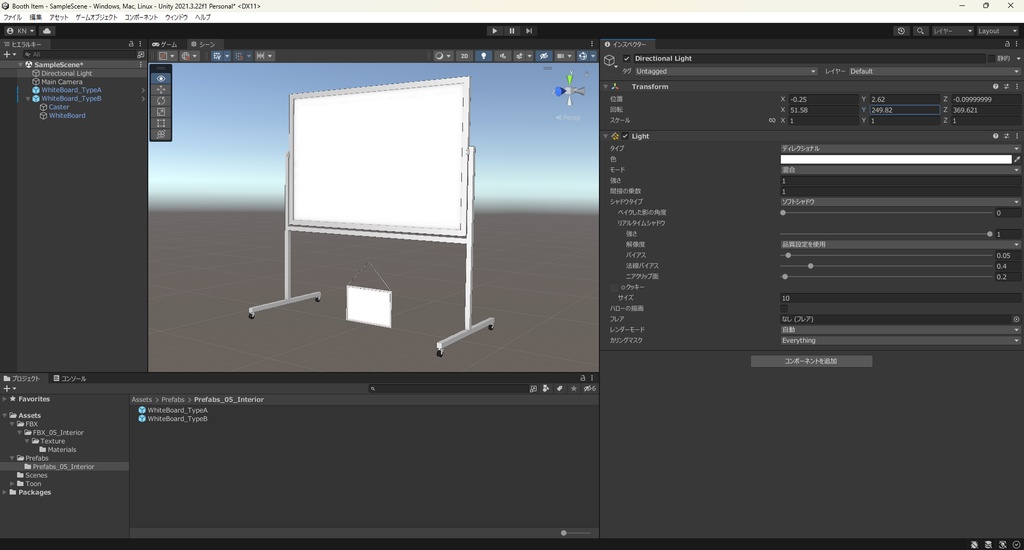
Task: Open the light Type (タイプ) dropdown
Action: click(x=900, y=148)
